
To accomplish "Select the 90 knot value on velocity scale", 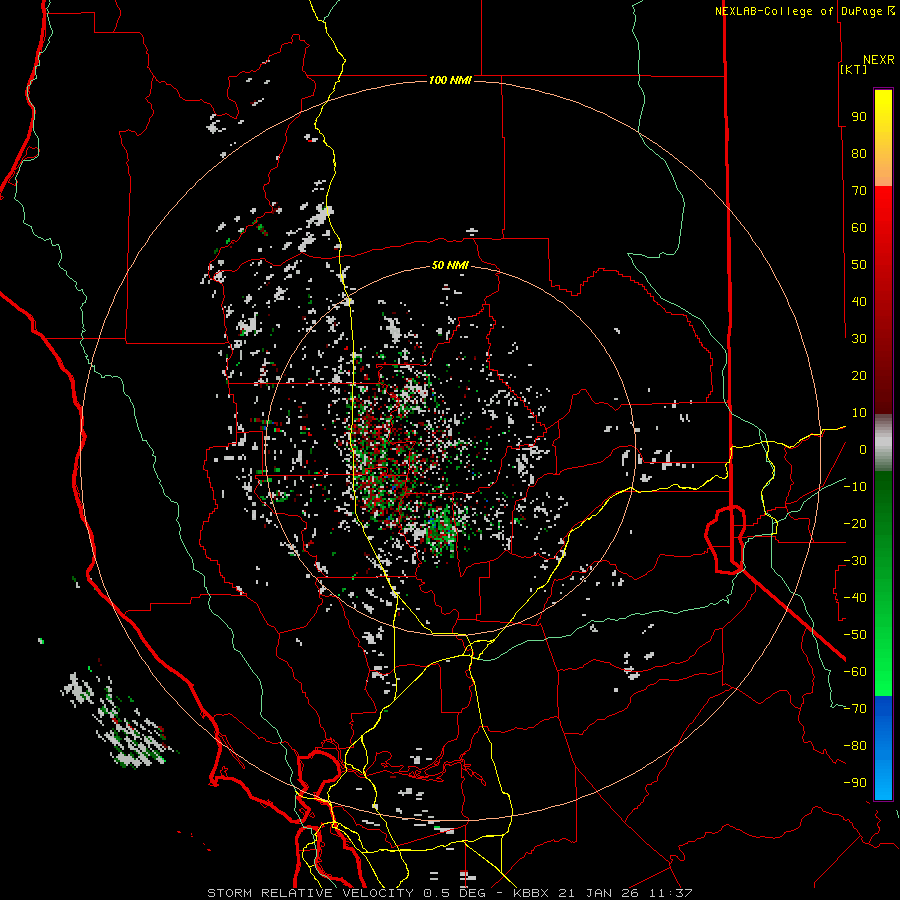I will point(859,117).
